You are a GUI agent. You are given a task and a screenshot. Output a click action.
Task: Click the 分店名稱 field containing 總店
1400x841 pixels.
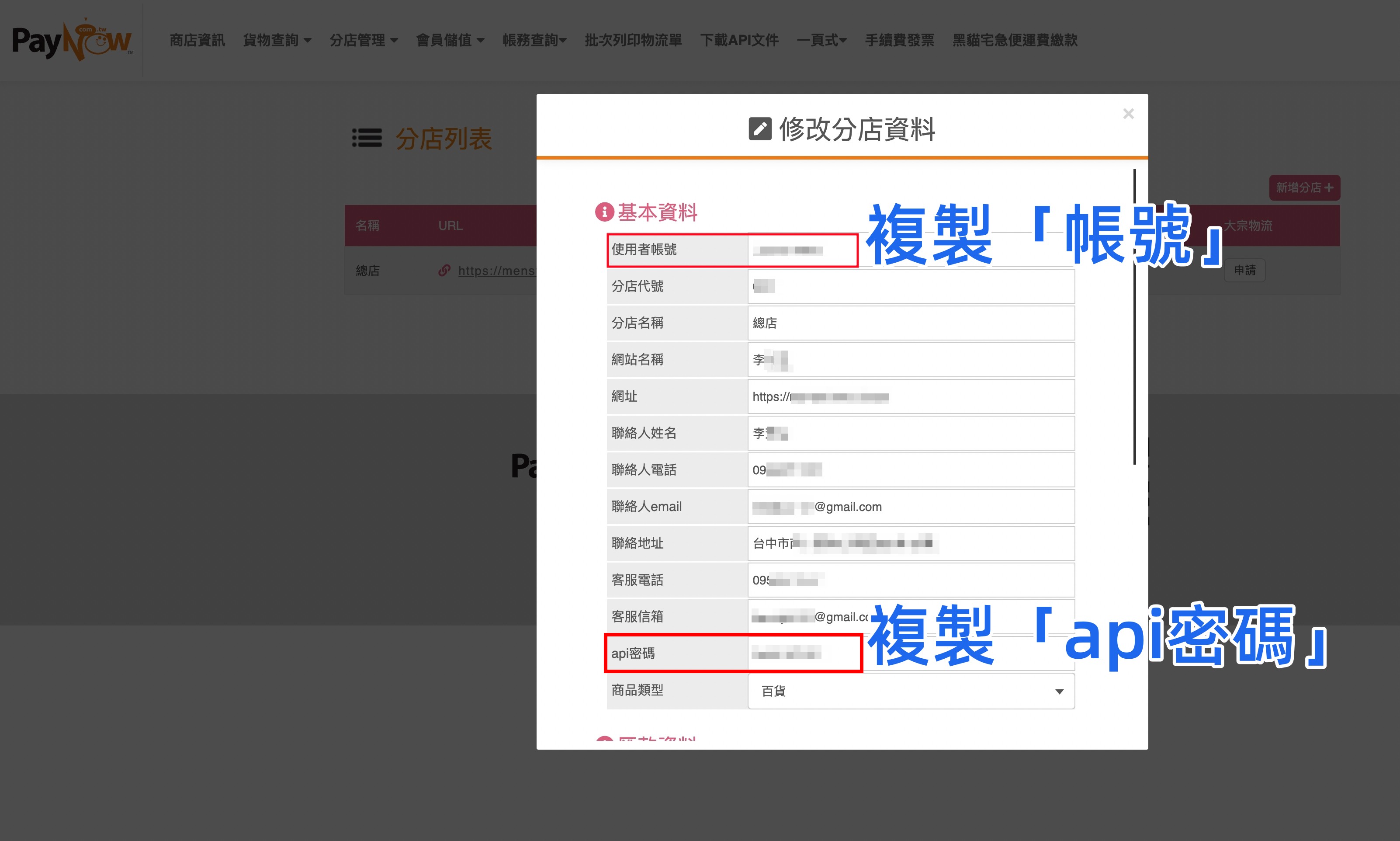[x=911, y=323]
